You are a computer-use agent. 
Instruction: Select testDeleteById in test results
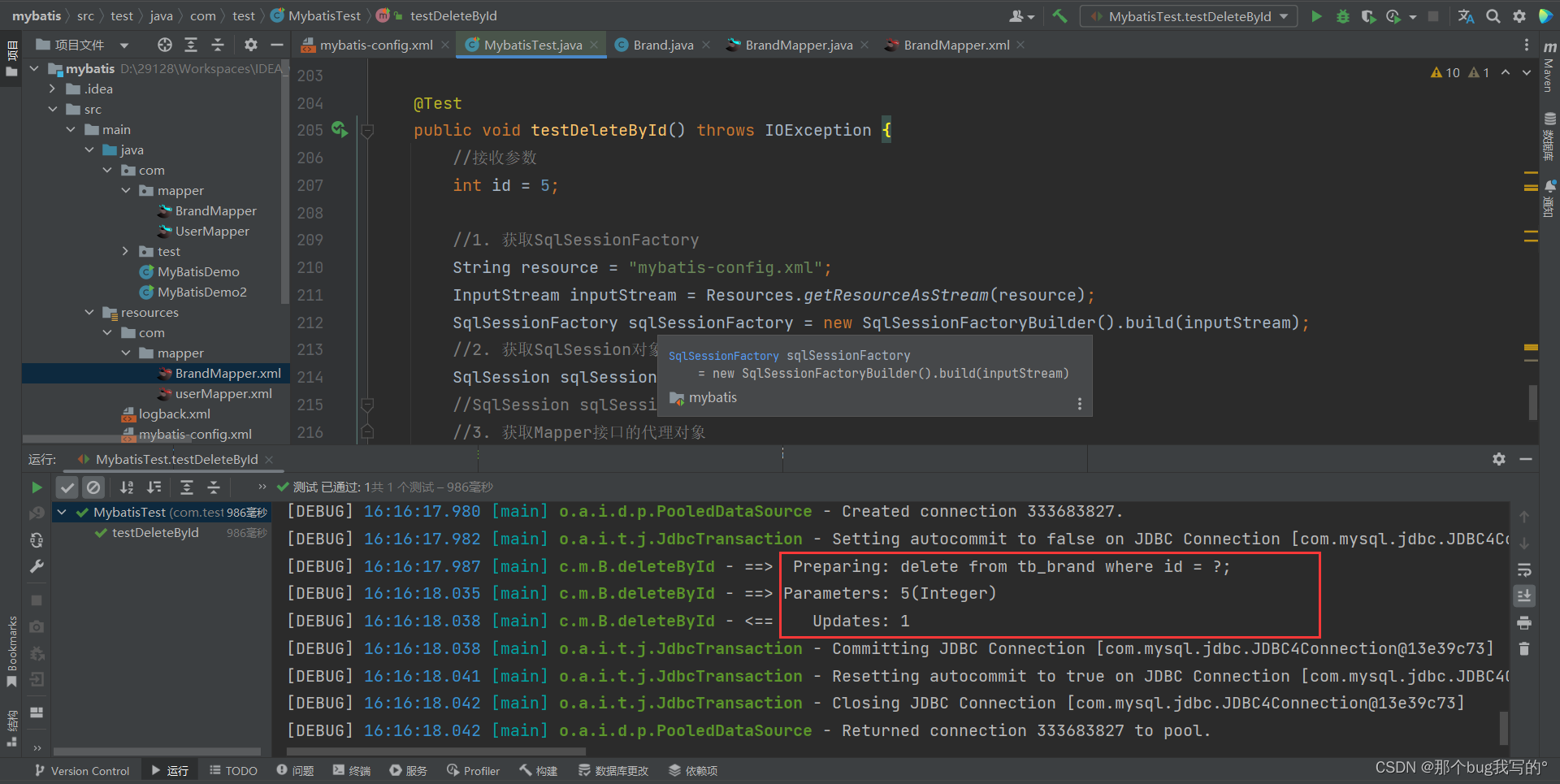click(155, 533)
